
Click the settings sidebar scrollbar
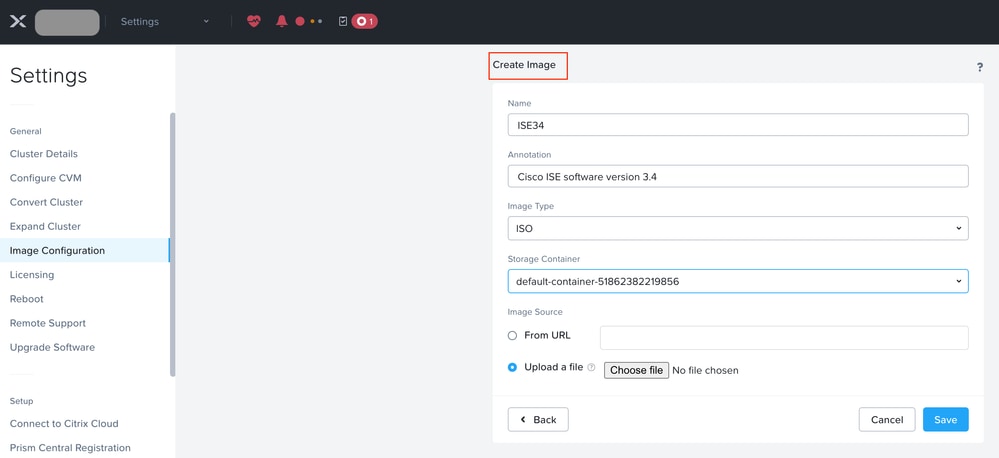[173, 245]
